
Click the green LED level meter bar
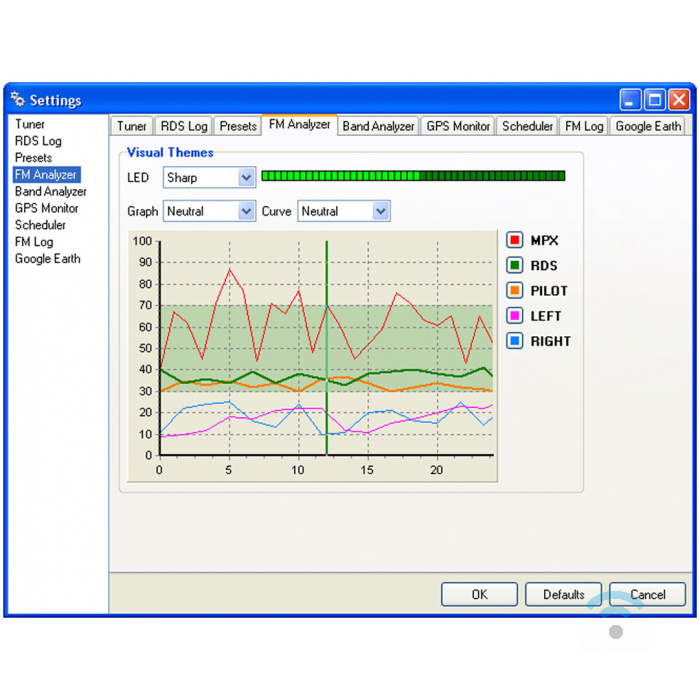pyautogui.click(x=413, y=176)
